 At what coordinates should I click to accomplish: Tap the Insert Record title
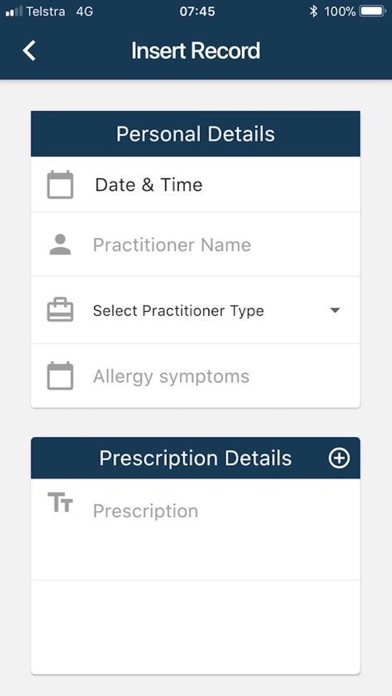(195, 51)
